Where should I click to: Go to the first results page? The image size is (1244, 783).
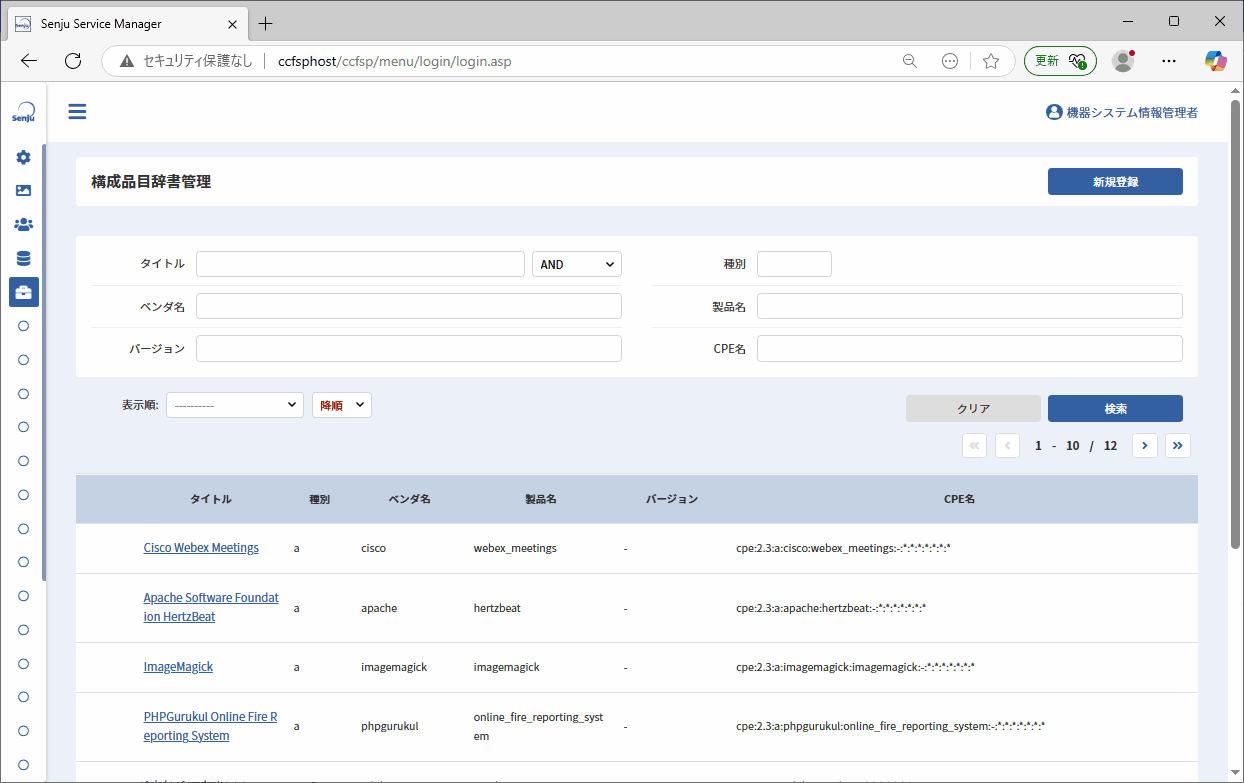click(x=974, y=445)
